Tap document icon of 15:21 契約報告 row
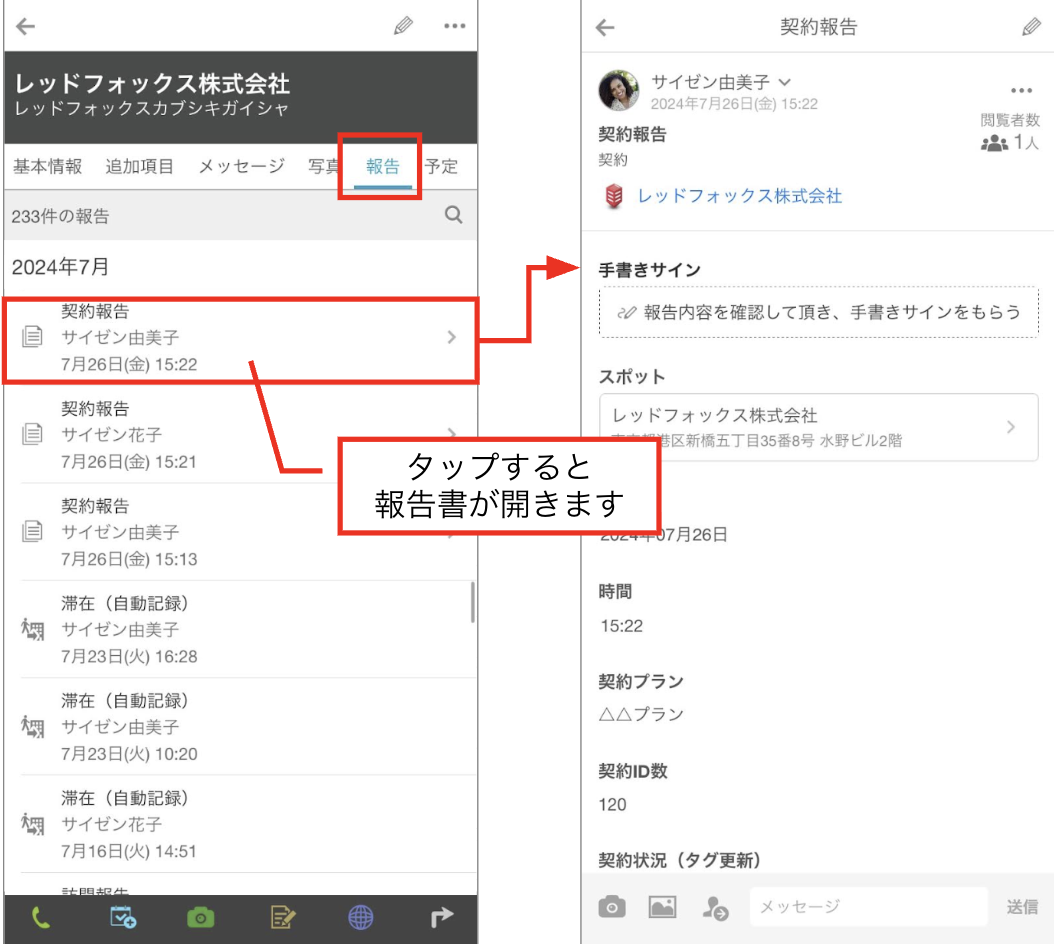 coord(32,434)
